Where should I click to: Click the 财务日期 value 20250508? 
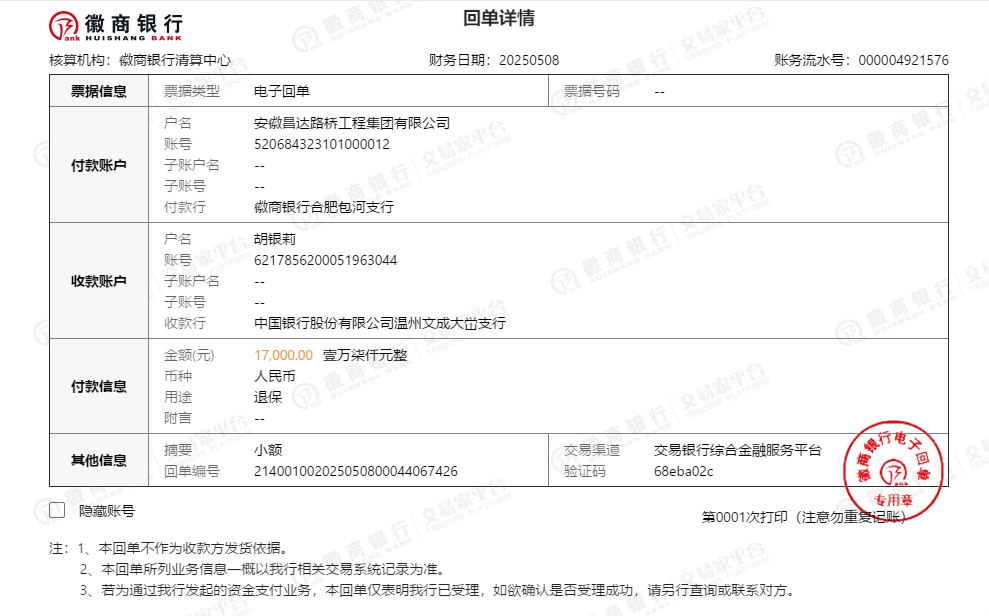tap(529, 60)
